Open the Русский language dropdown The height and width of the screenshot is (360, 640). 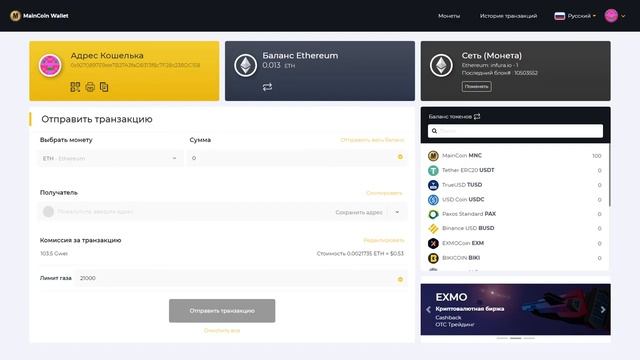pyautogui.click(x=575, y=16)
